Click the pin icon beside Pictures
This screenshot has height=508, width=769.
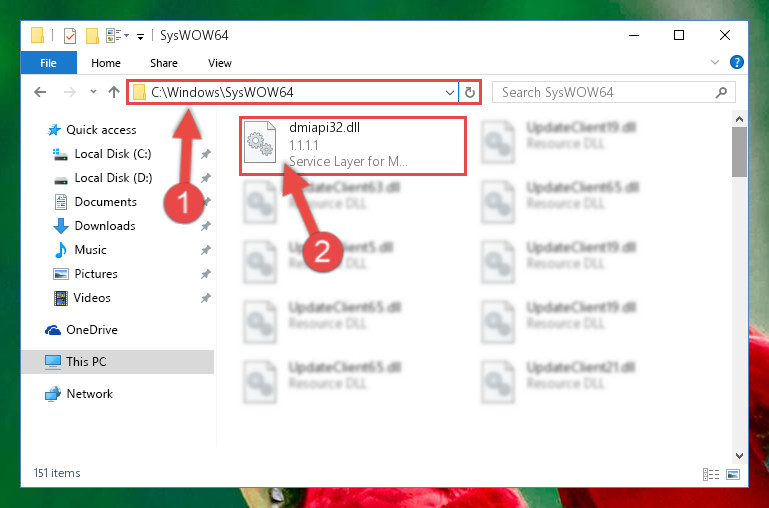(205, 274)
